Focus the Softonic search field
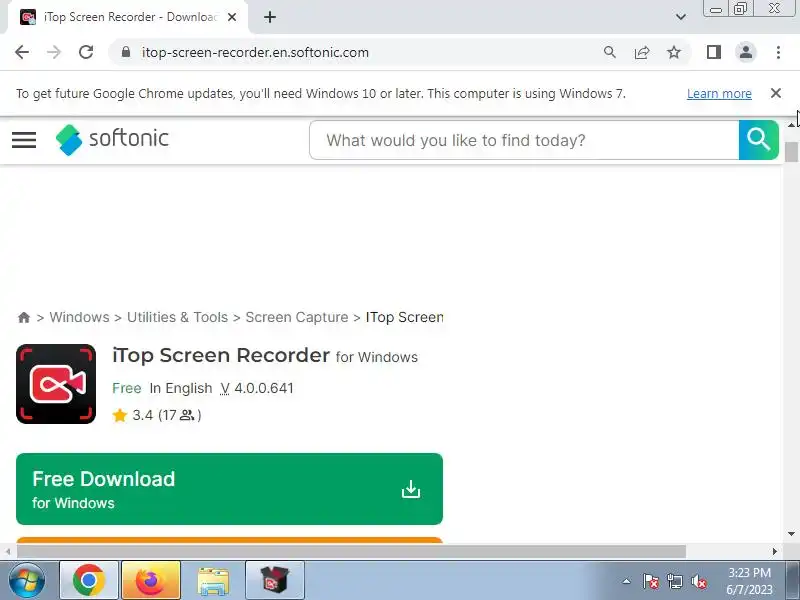This screenshot has height=600, width=800. tap(524, 140)
